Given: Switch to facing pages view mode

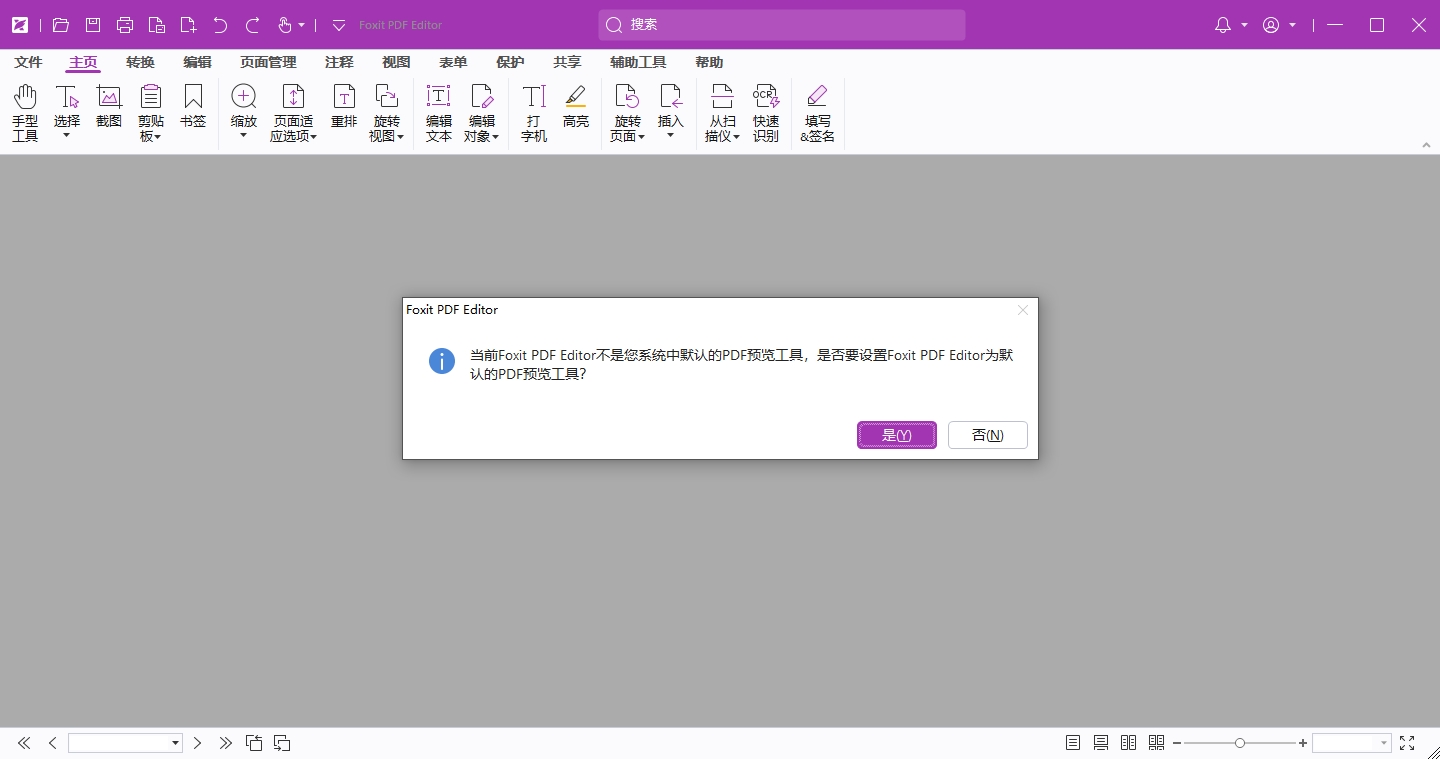Looking at the screenshot, I should (x=1129, y=743).
